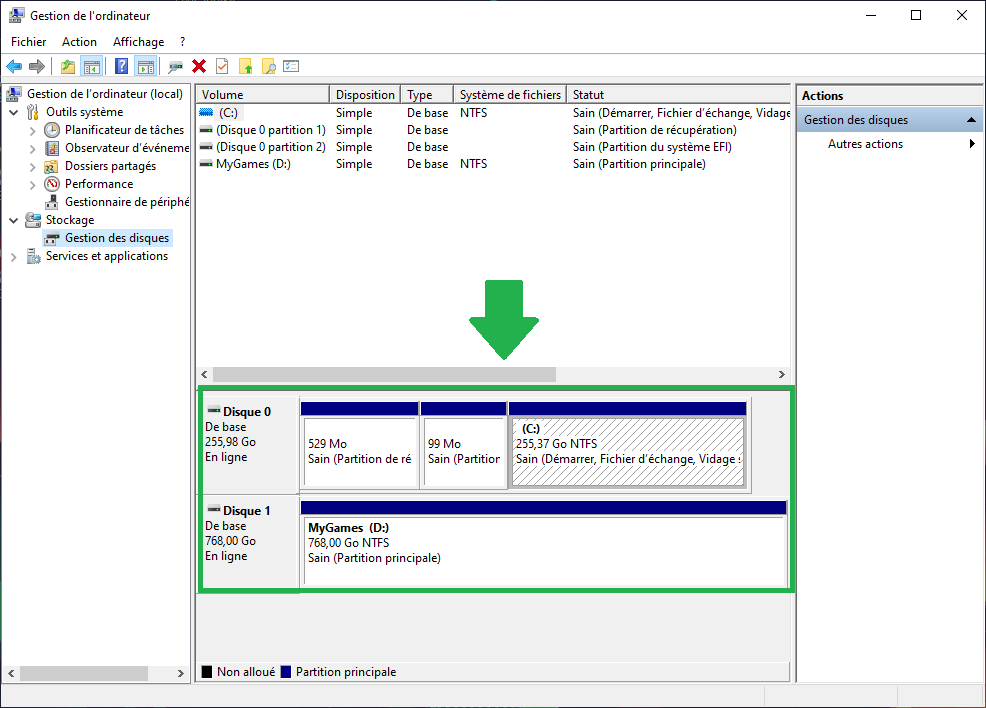Screen dimensions: 986x708
Task: Click the Observateur d'événements icon
Action: click(52, 148)
